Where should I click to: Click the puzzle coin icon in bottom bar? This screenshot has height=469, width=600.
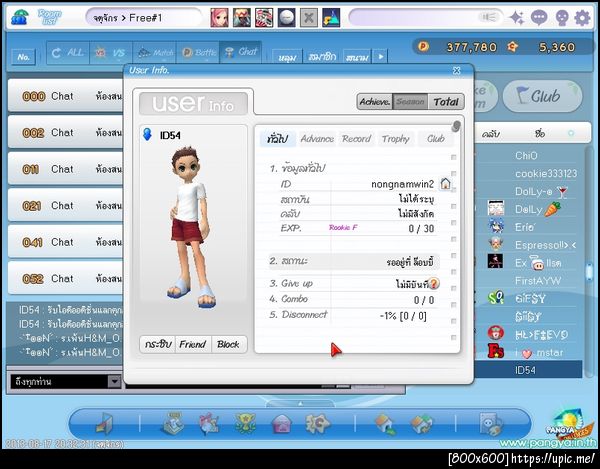[317, 424]
